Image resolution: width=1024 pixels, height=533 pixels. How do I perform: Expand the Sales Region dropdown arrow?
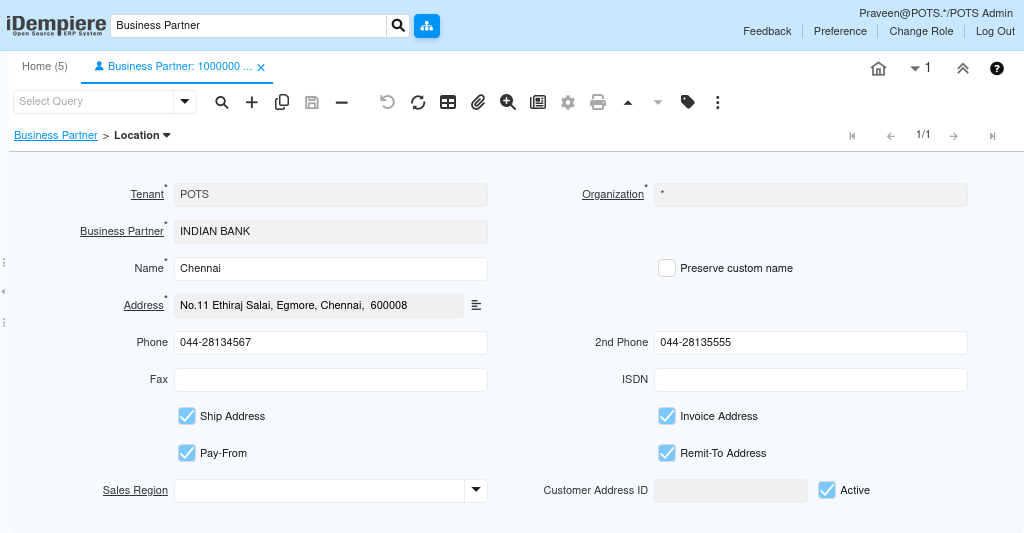(x=476, y=491)
